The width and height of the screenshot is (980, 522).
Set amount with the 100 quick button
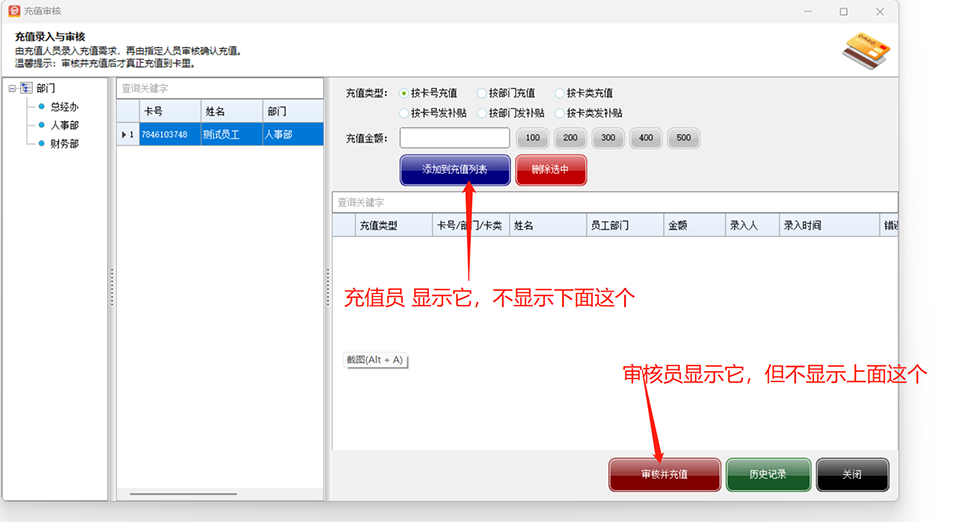[x=533, y=138]
